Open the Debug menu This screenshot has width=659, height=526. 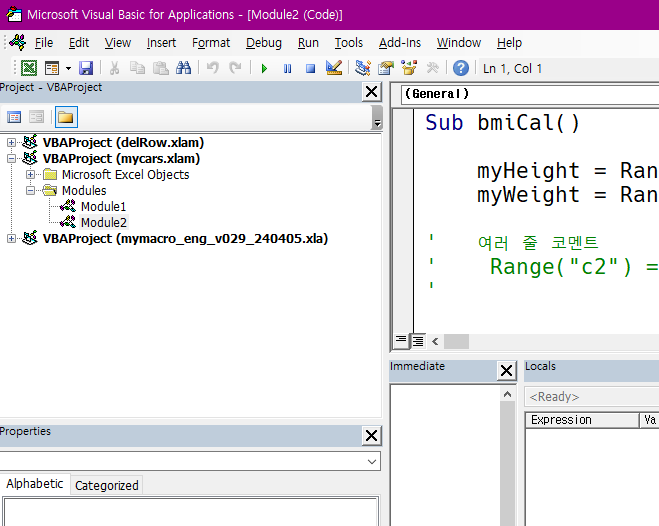coord(264,43)
